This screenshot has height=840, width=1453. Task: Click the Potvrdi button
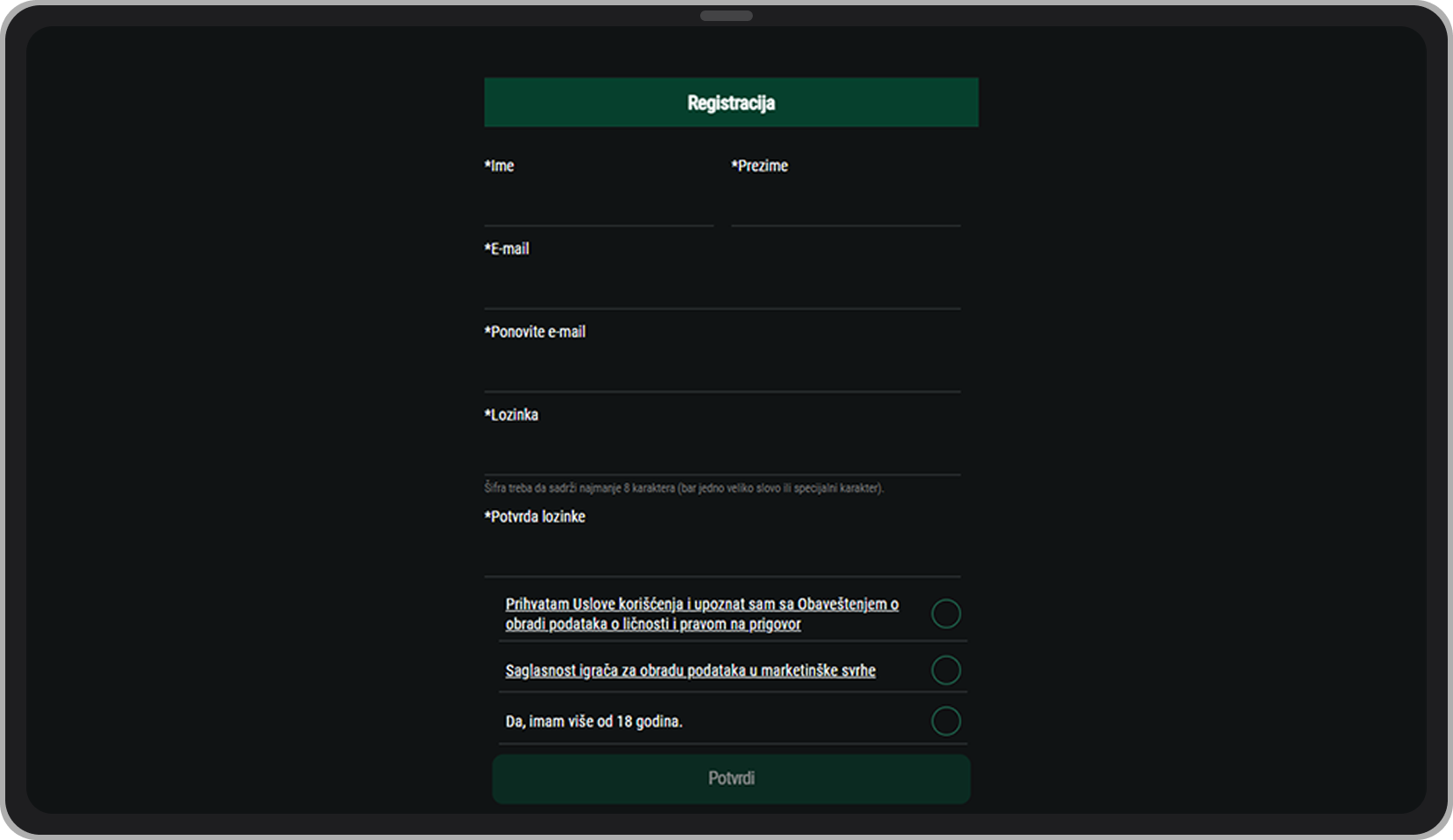click(x=731, y=779)
